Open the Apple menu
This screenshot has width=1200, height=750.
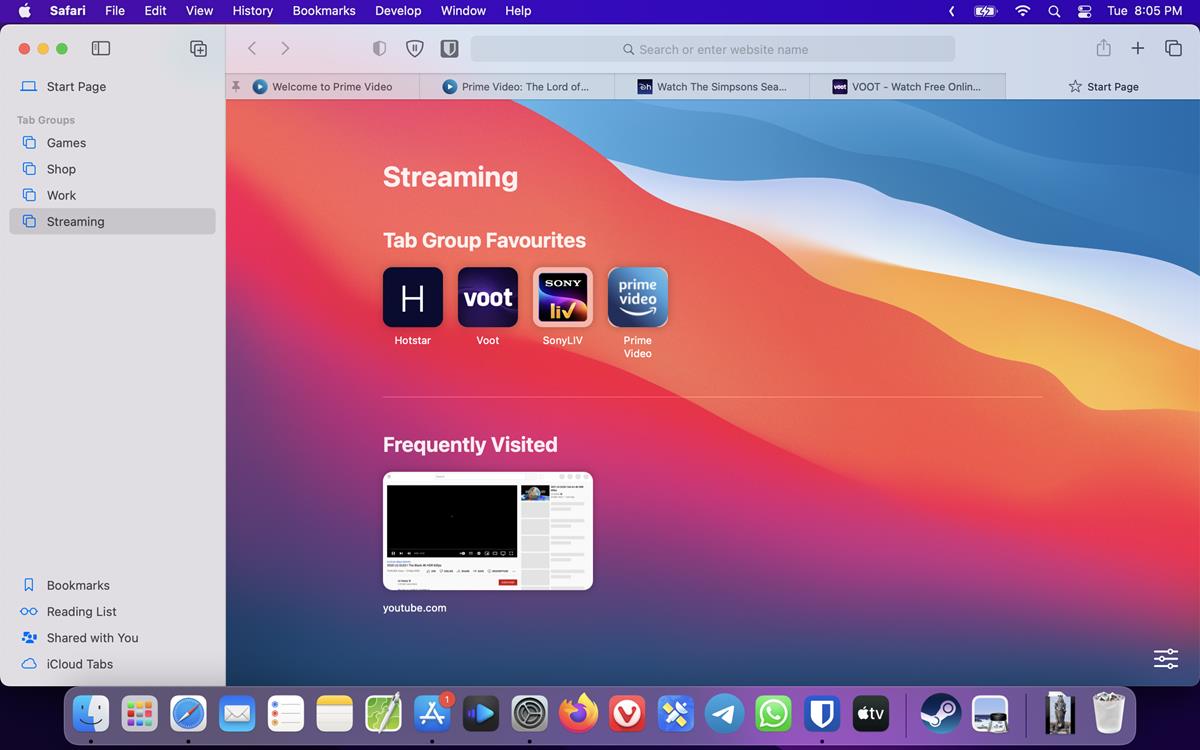tap(25, 11)
